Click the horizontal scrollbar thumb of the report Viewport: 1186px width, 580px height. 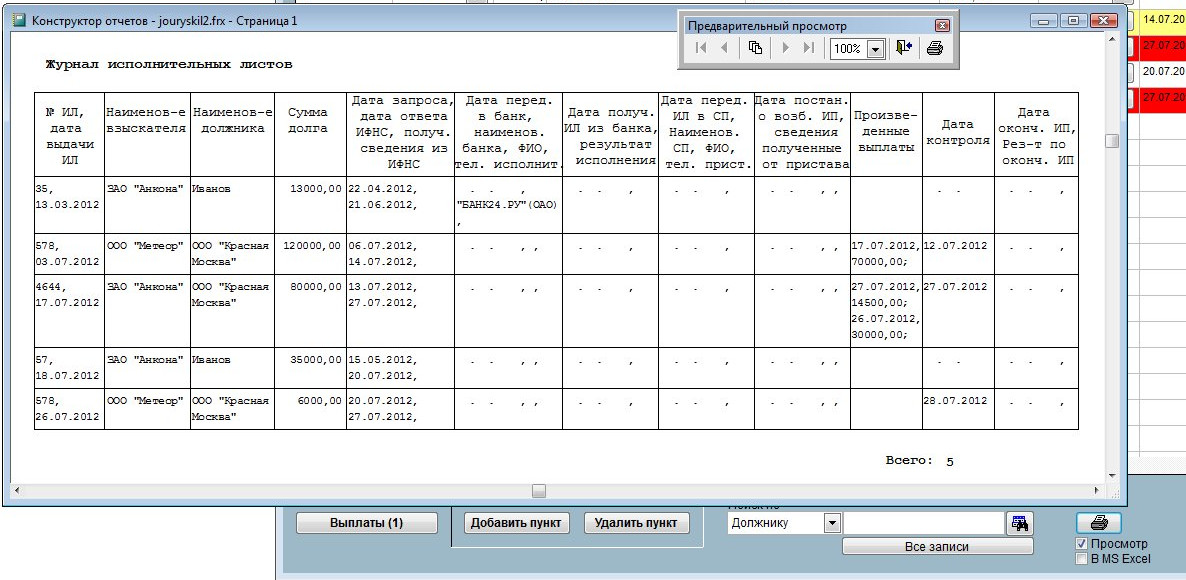pos(539,491)
